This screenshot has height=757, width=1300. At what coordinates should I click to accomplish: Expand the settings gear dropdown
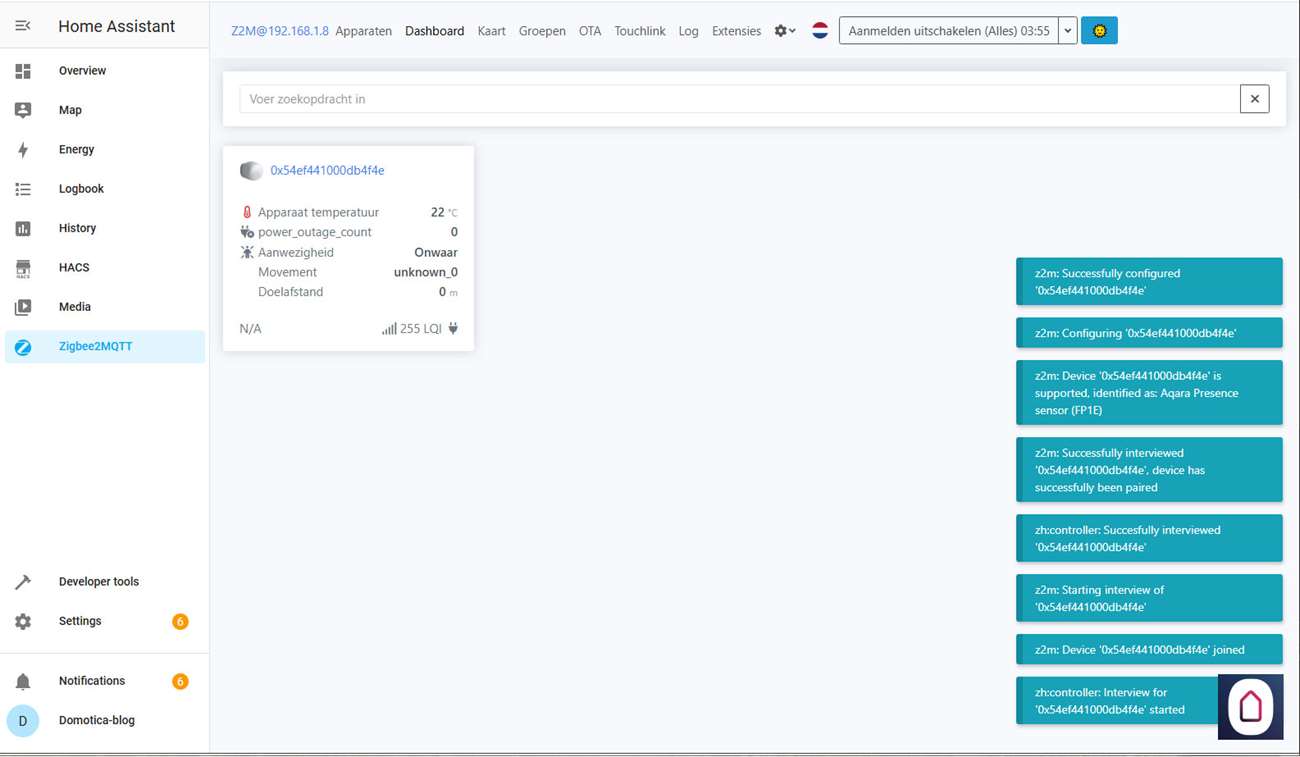click(x=785, y=31)
